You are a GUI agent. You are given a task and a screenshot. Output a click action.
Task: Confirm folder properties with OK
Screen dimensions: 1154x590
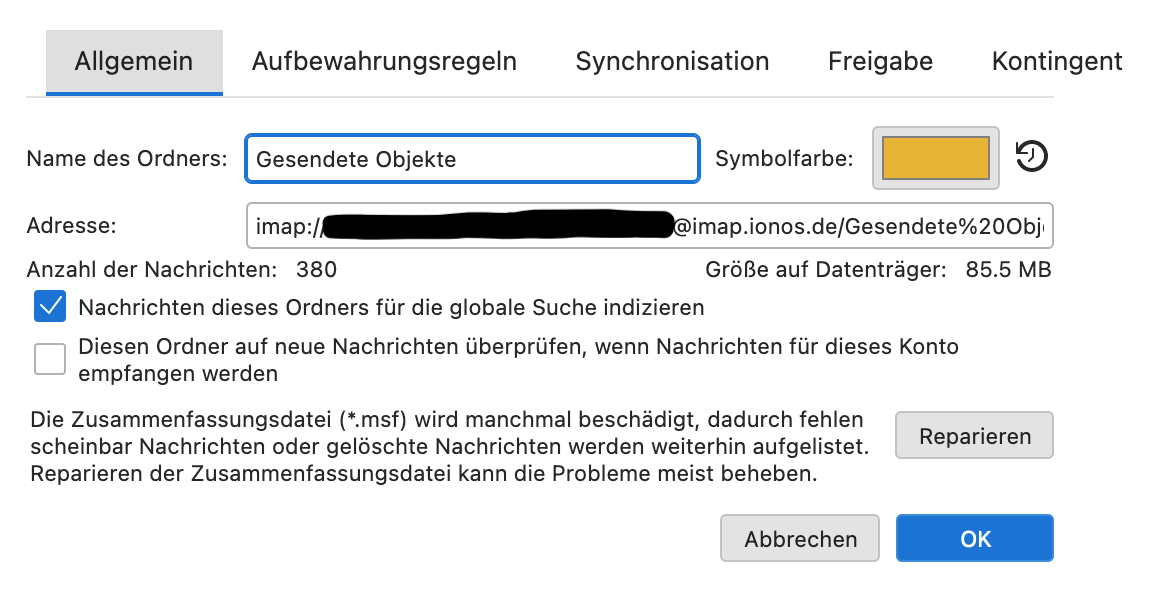coord(974,539)
